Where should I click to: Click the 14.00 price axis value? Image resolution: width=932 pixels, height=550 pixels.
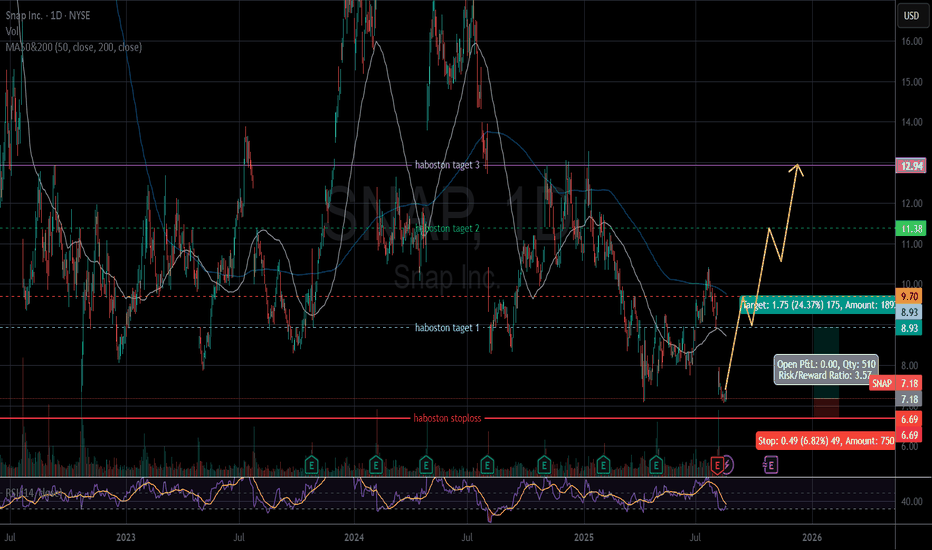[x=911, y=122]
